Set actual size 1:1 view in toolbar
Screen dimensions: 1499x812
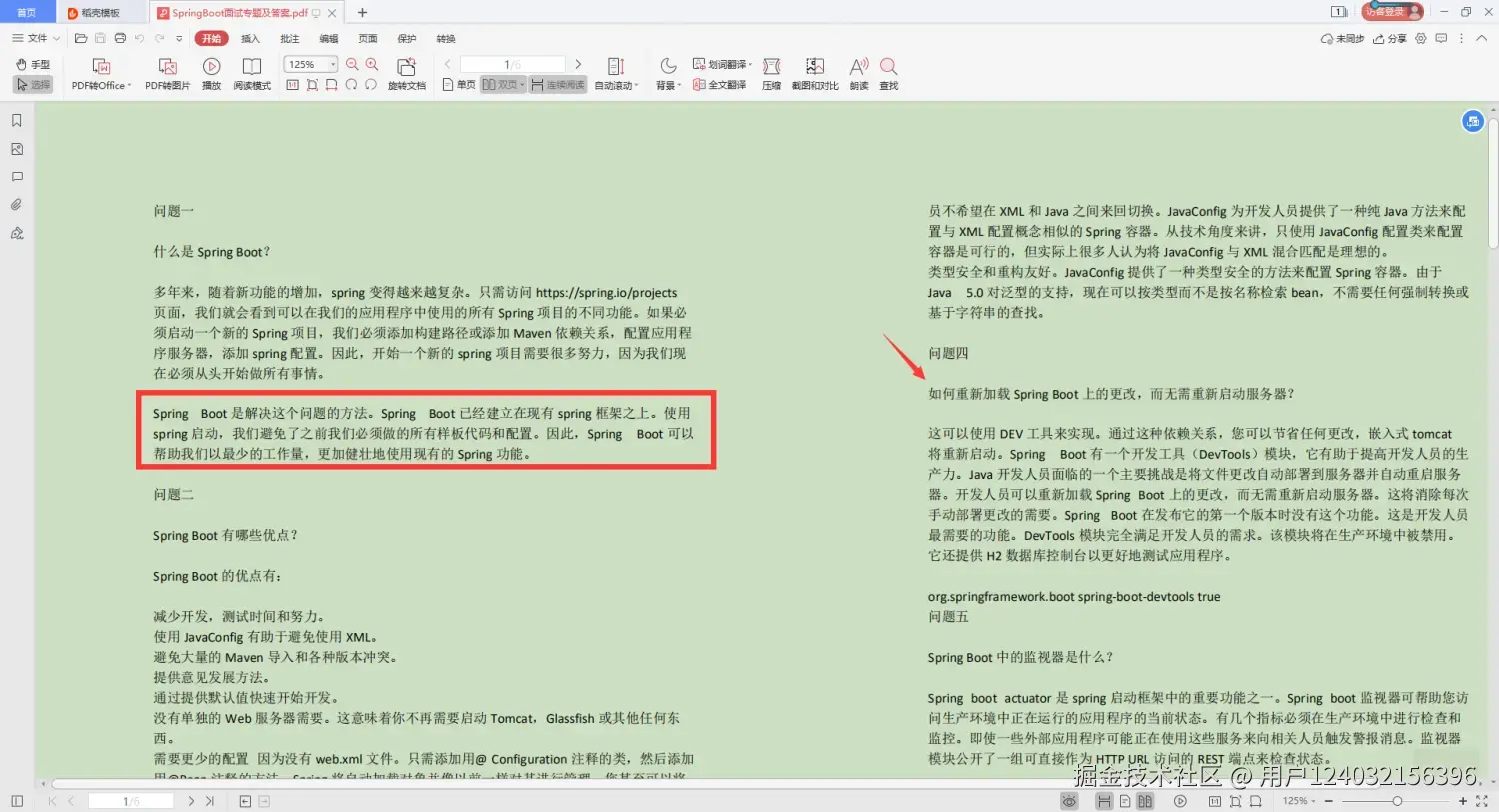tap(292, 85)
